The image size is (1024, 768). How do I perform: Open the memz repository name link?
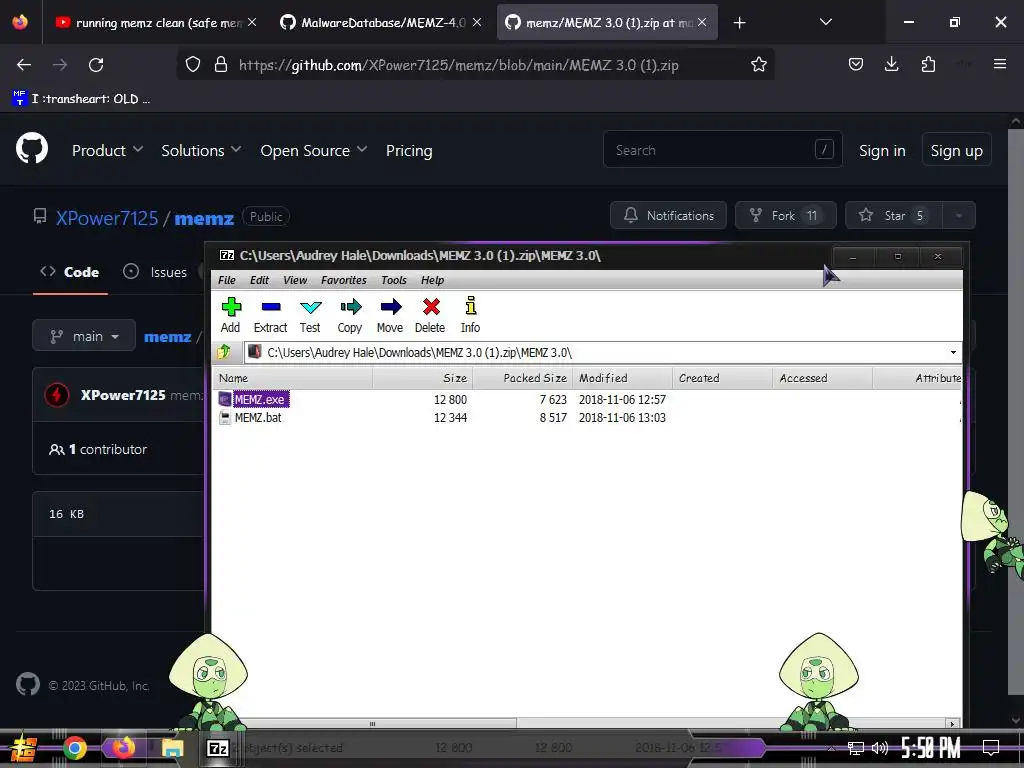204,218
